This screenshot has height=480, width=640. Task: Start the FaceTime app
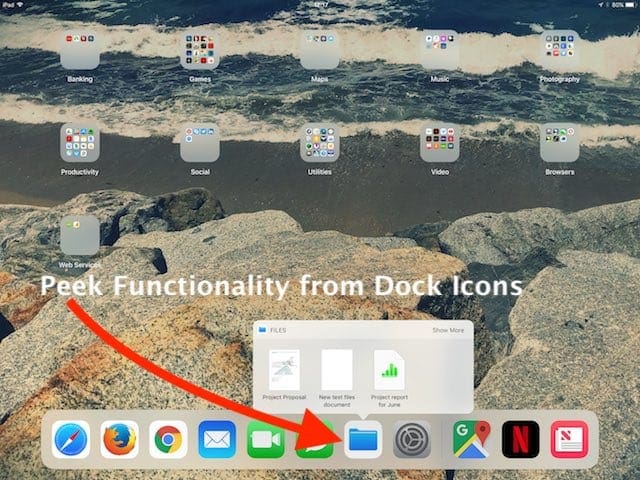pyautogui.click(x=265, y=439)
